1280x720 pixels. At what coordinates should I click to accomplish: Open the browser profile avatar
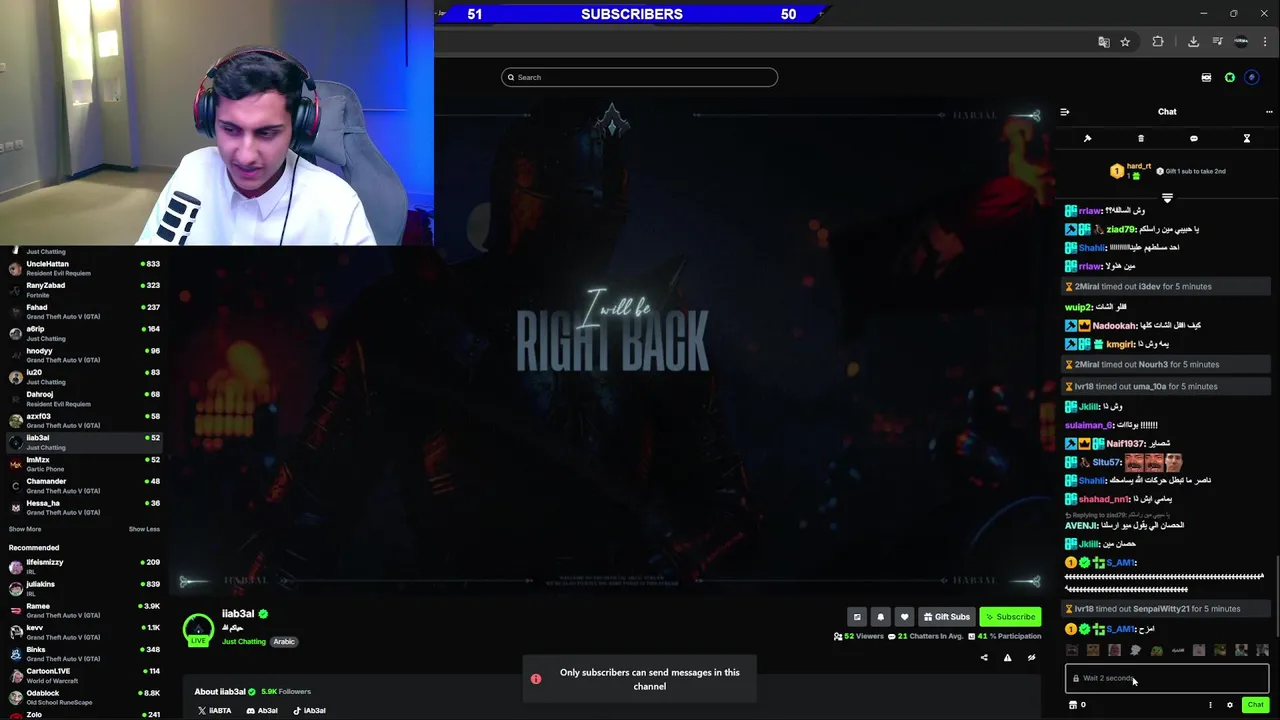coord(1241,42)
